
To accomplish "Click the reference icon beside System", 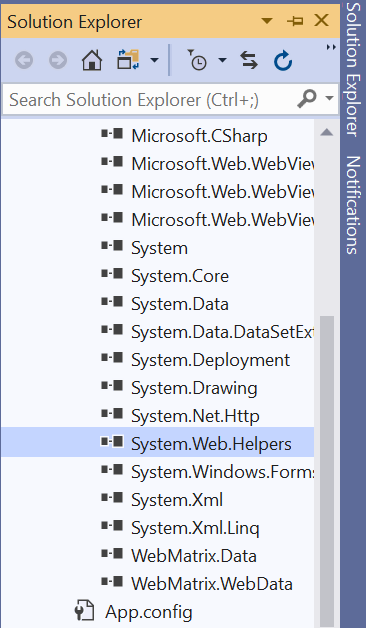I will (112, 246).
